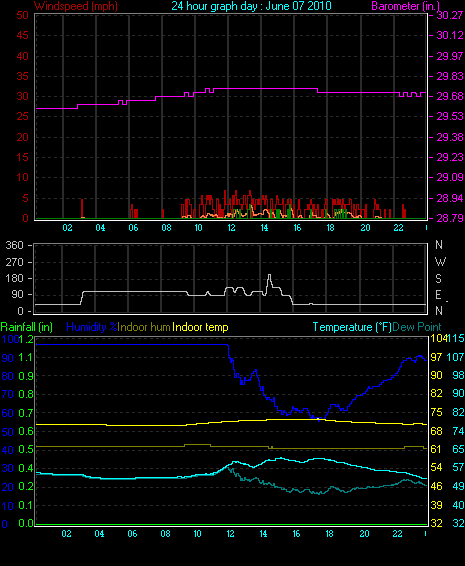Click hour 02 marker on top graph
The width and height of the screenshot is (465, 566).
point(67,228)
